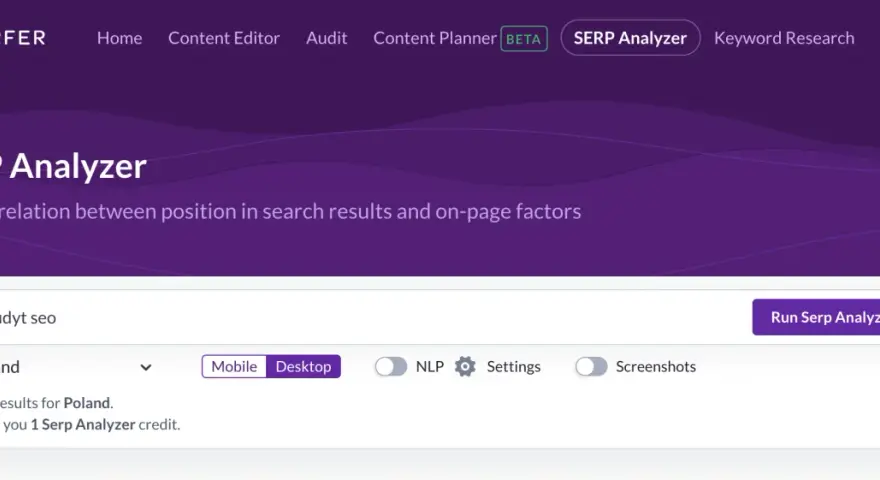Open the Settings label link
The height and width of the screenshot is (480, 880).
[x=514, y=367]
